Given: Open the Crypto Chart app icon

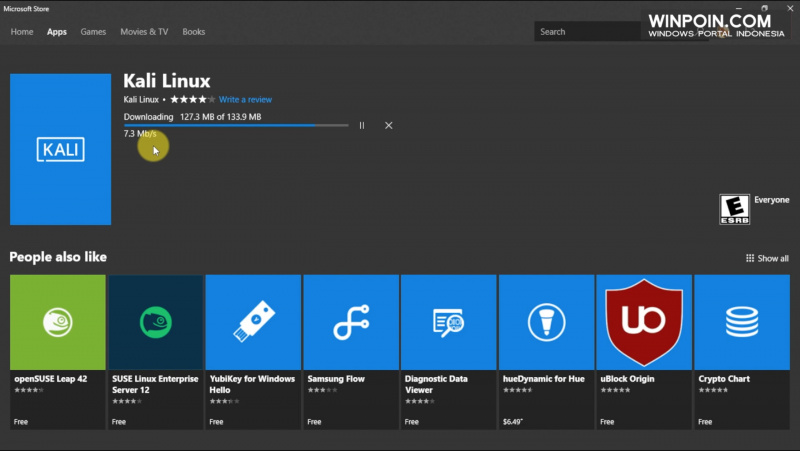Looking at the screenshot, I should [x=742, y=322].
